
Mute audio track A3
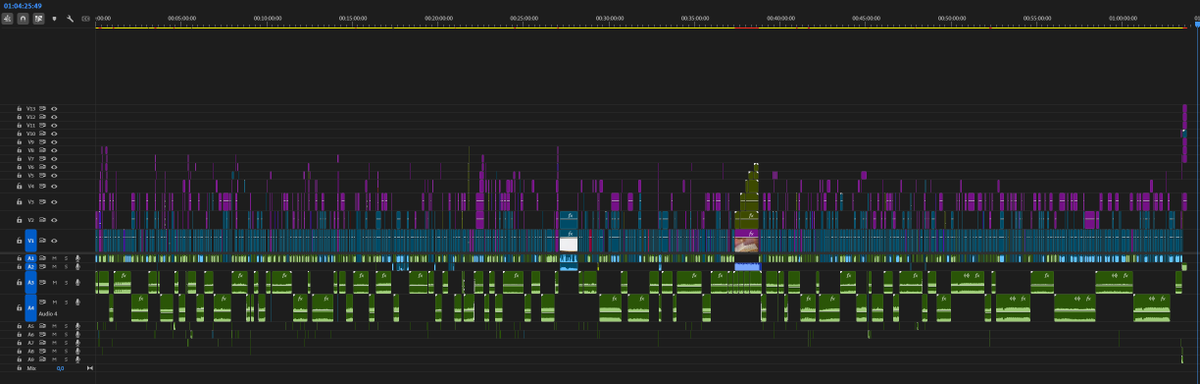[x=54, y=282]
